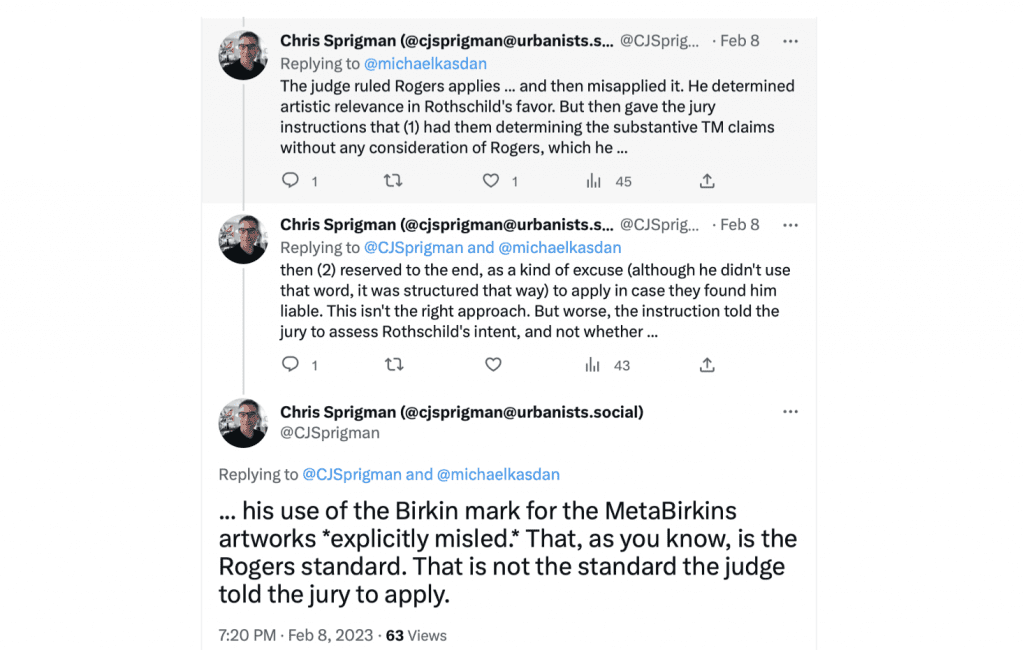Open @michaelkasdan link in first tweet
This screenshot has height=650, width=1024.
click(425, 63)
